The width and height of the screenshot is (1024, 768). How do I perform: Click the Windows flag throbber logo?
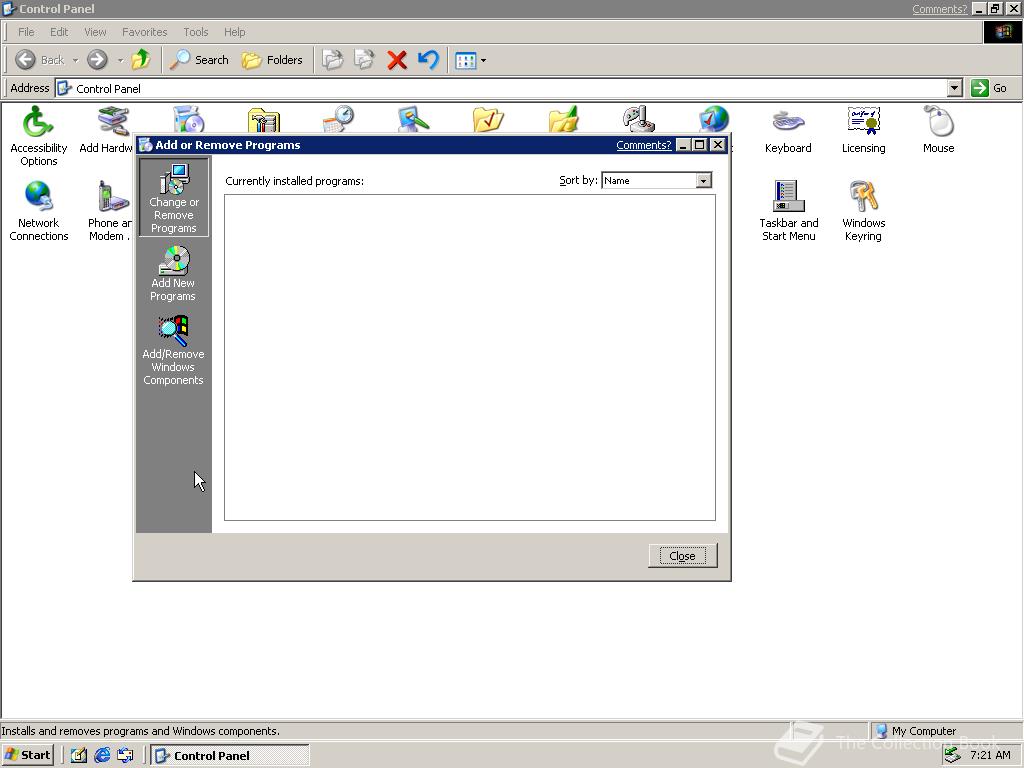pos(1002,32)
